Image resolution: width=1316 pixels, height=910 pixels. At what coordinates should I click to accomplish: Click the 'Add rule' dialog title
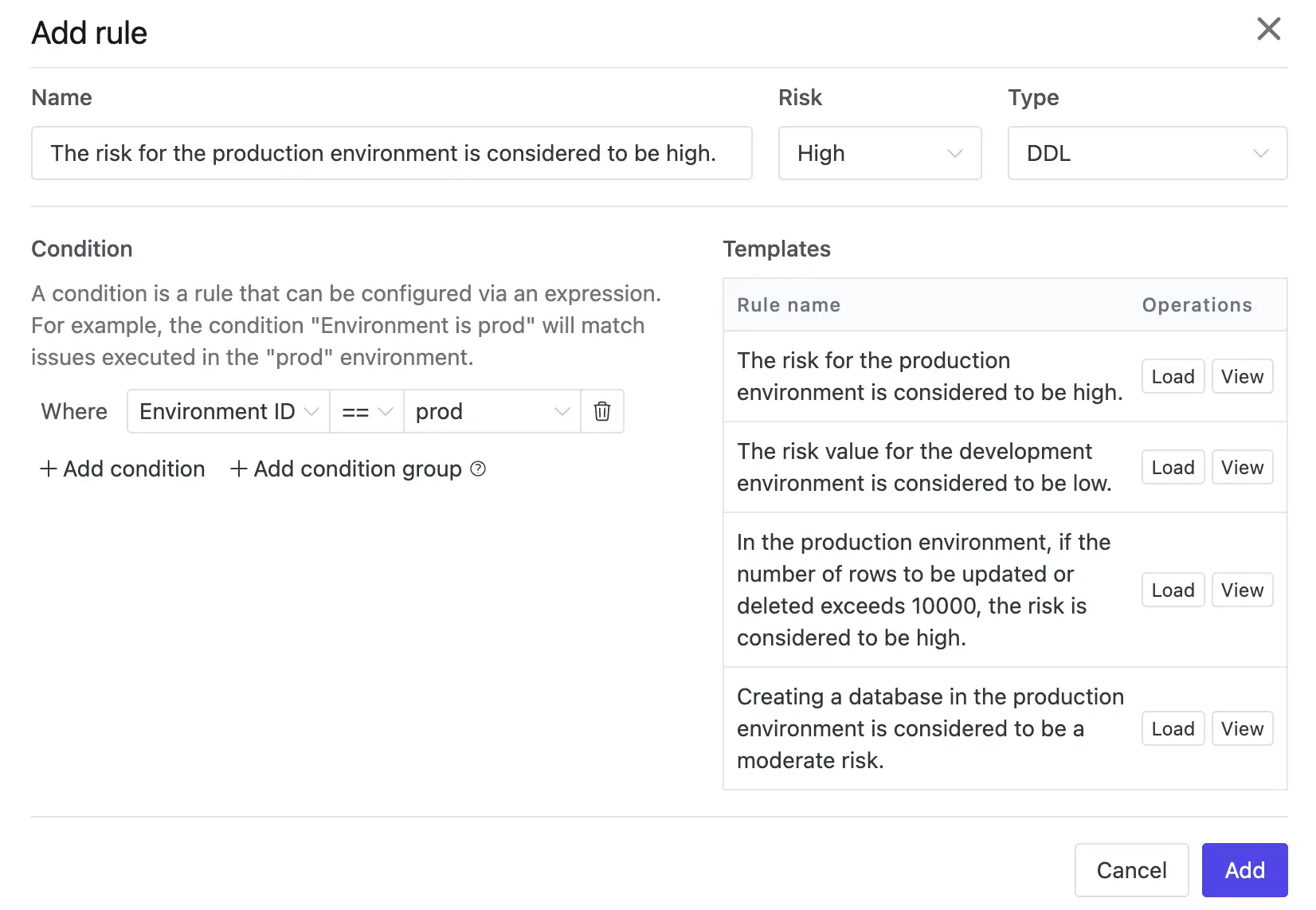89,33
